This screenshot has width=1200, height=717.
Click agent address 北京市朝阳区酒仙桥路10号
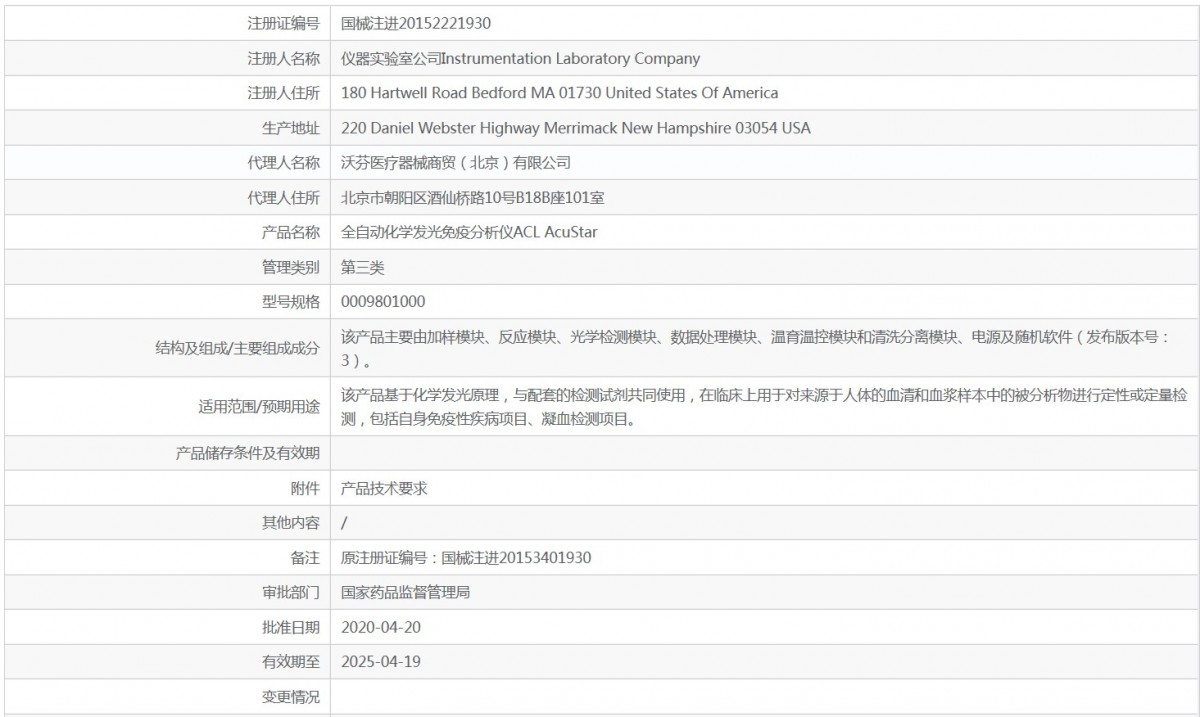(472, 198)
